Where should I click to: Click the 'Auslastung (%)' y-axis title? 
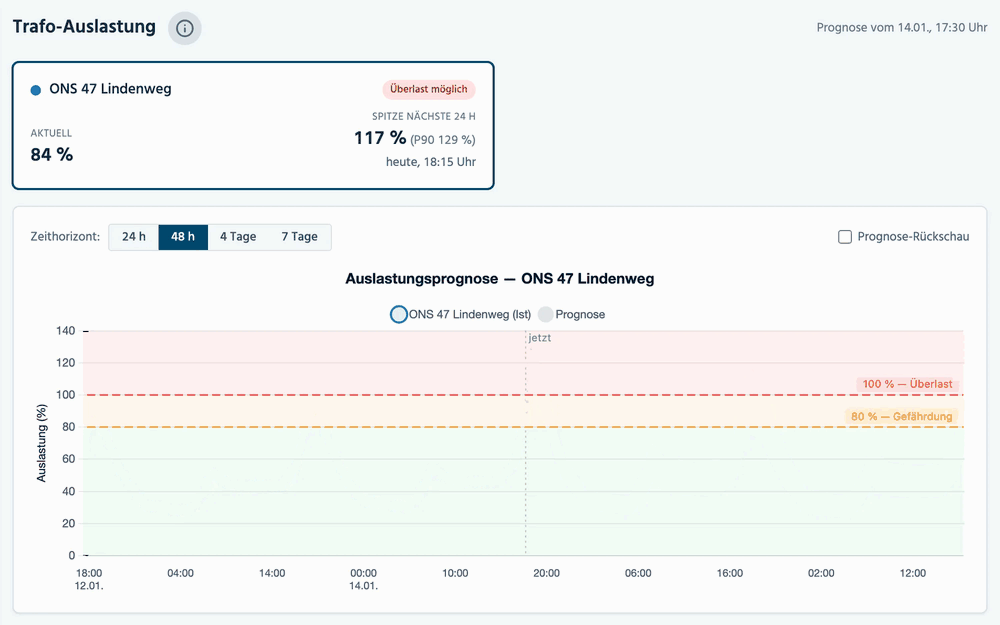tap(41, 443)
